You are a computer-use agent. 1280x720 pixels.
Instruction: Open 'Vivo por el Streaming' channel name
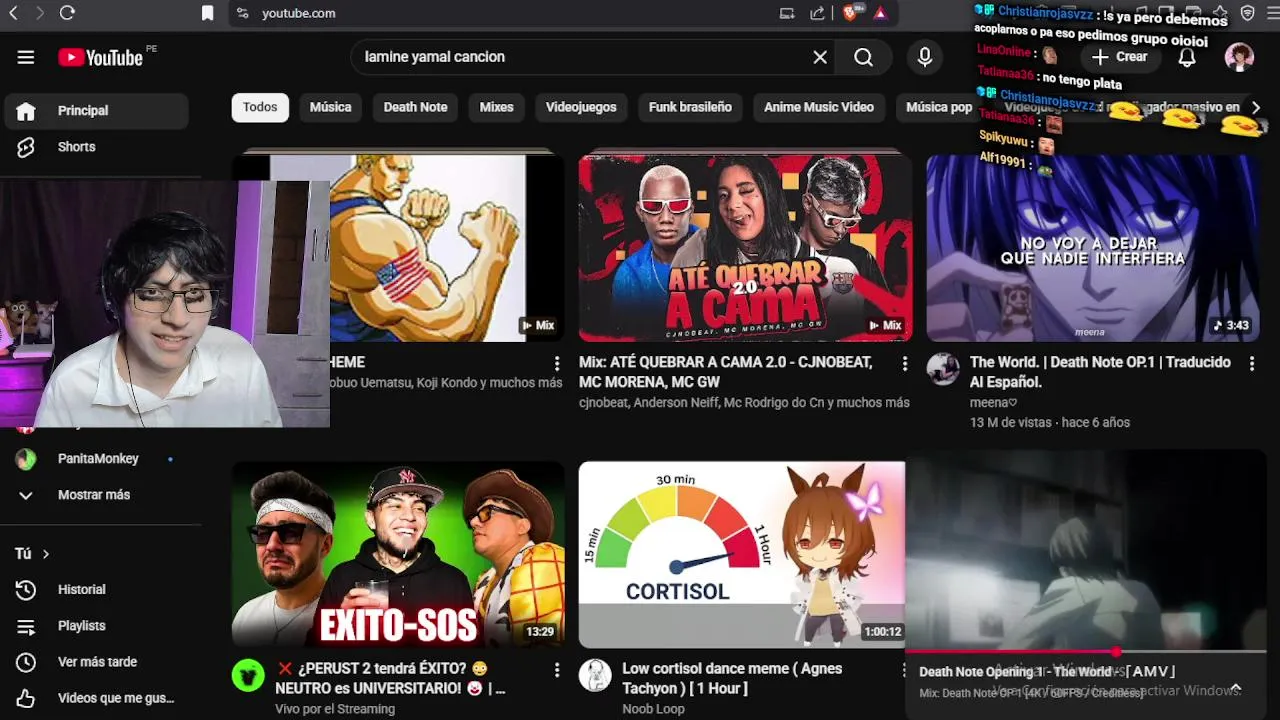tap(335, 709)
